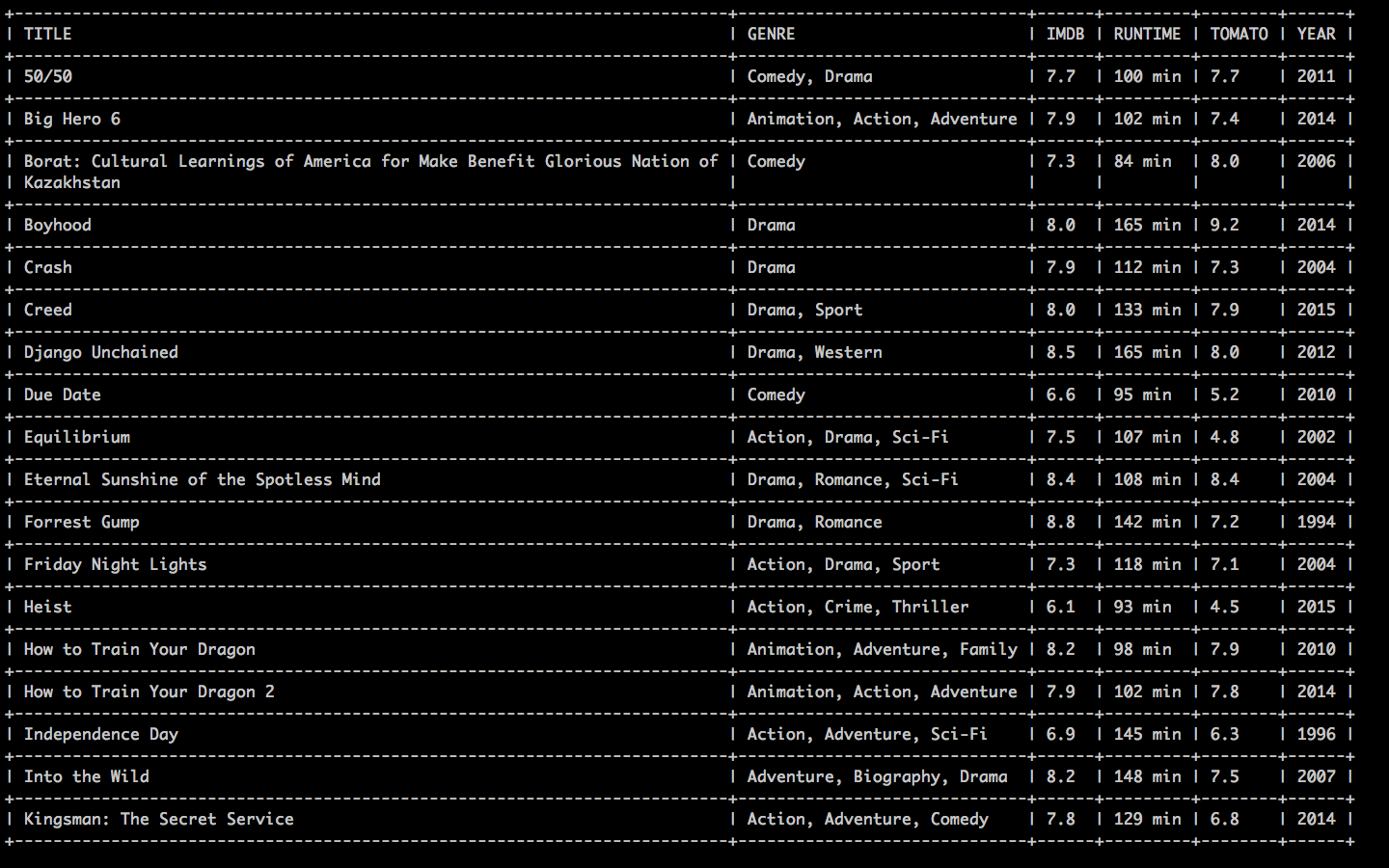Select the title "Due Date"
The height and width of the screenshot is (868, 1389).
(x=63, y=394)
